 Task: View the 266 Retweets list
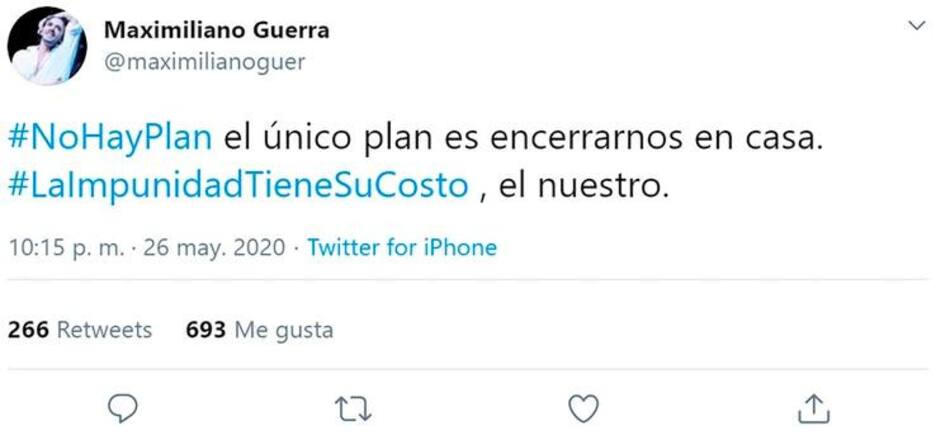coord(80,330)
